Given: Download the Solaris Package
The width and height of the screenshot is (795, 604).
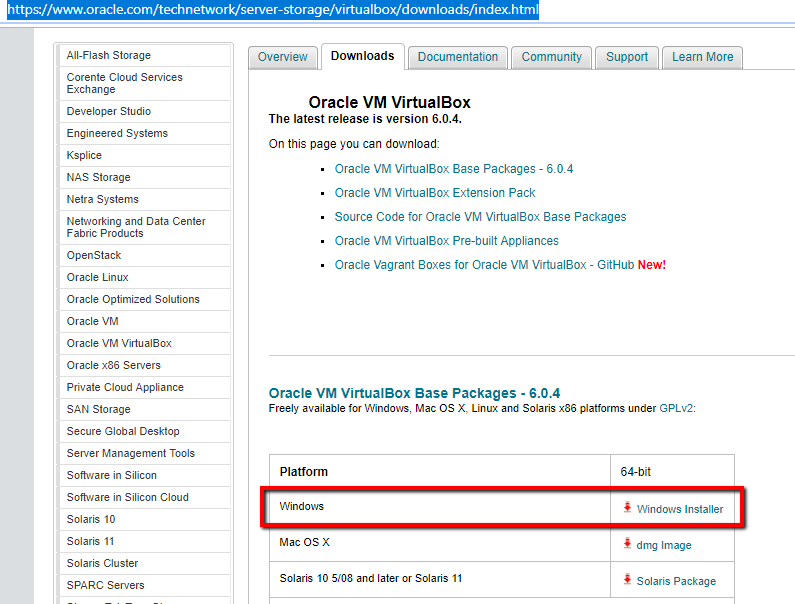Looking at the screenshot, I should pos(676,581).
